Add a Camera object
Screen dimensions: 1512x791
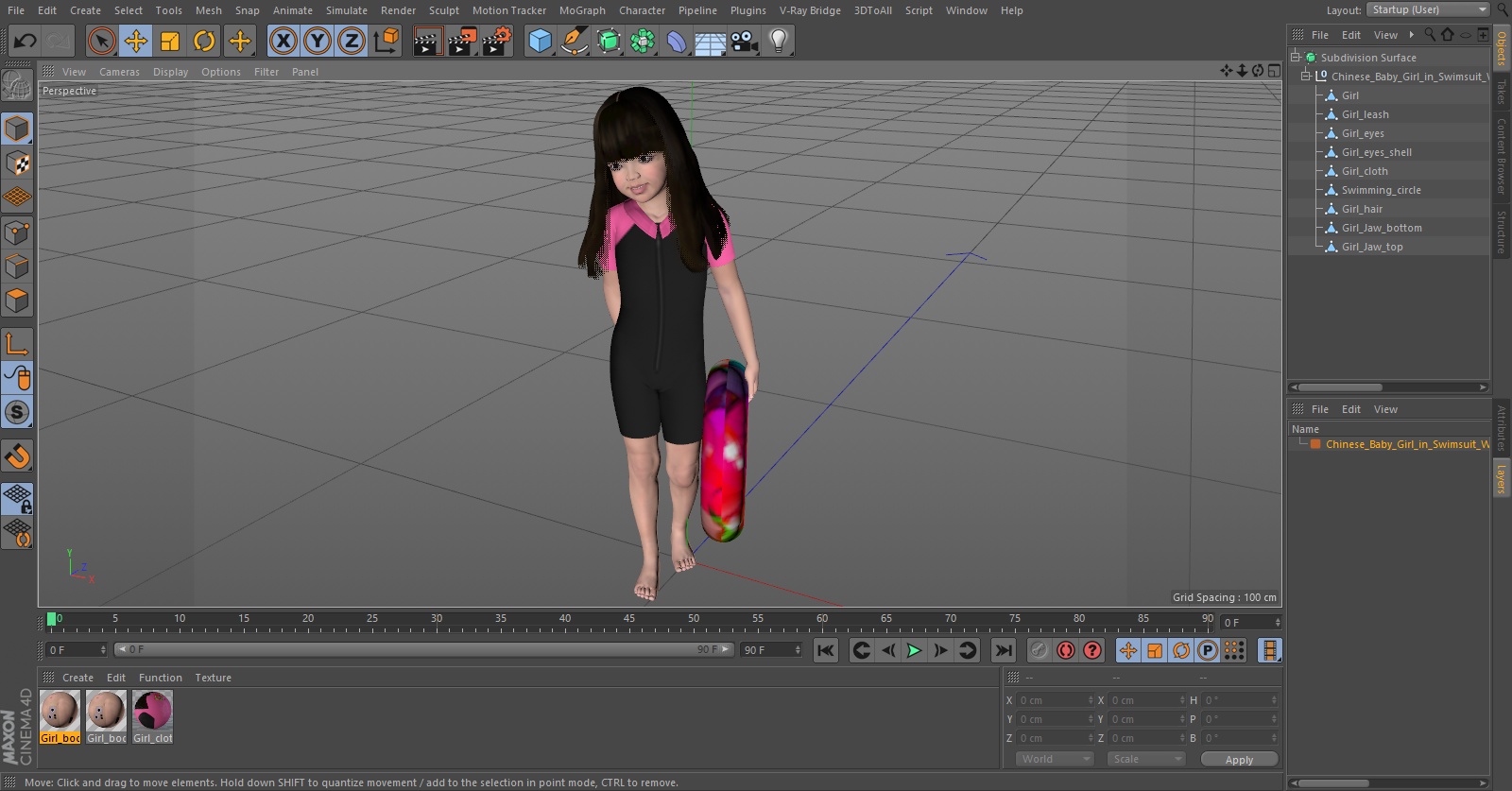[x=745, y=41]
